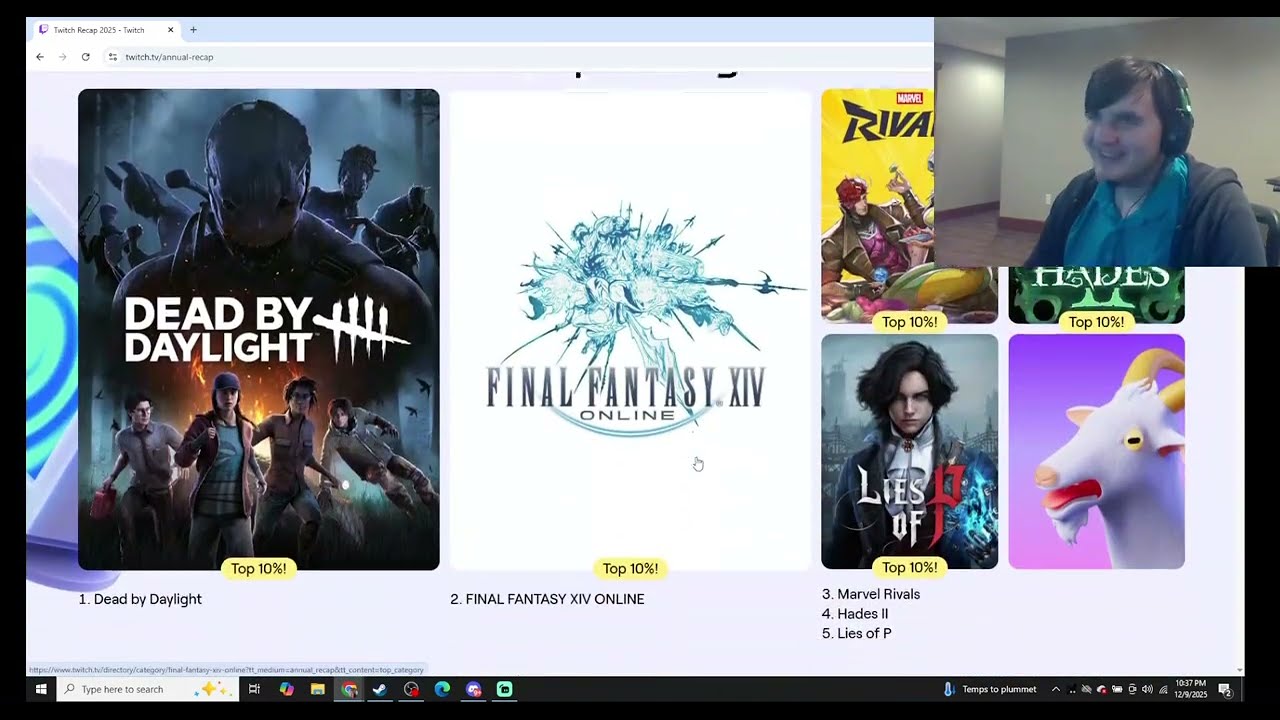Viewport: 1280px width, 720px height.
Task: Open the red-dot round taskbar app
Action: [x=411, y=689]
